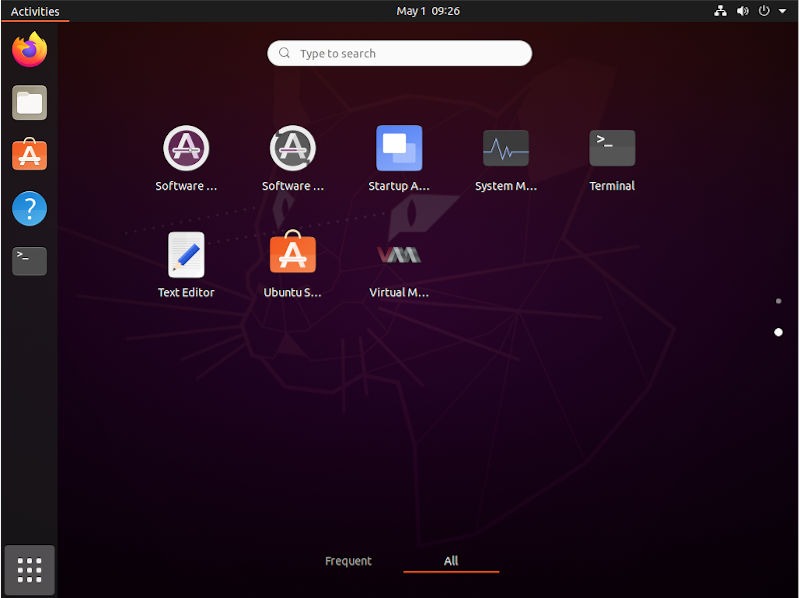Focus the Type to search field
Image resolution: width=799 pixels, height=598 pixels.
coord(400,53)
